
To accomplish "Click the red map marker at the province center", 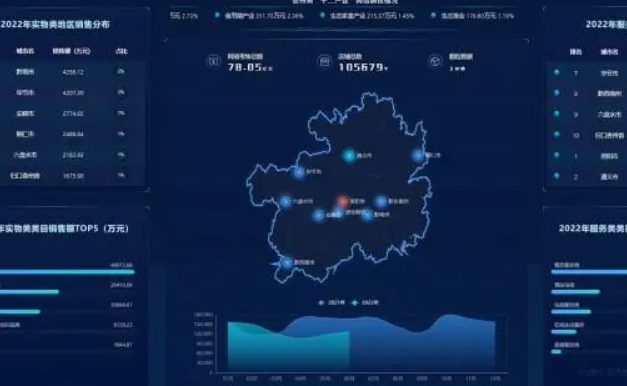I will [343, 201].
